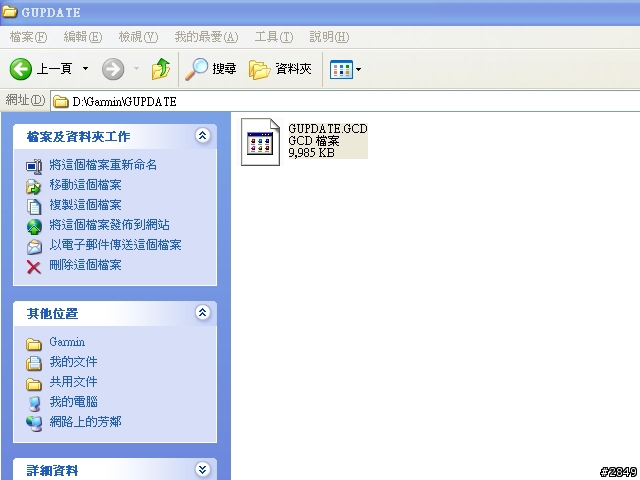Toggle the 資料夾 folders pane button
Screen dimensions: 640x480
[280, 69]
